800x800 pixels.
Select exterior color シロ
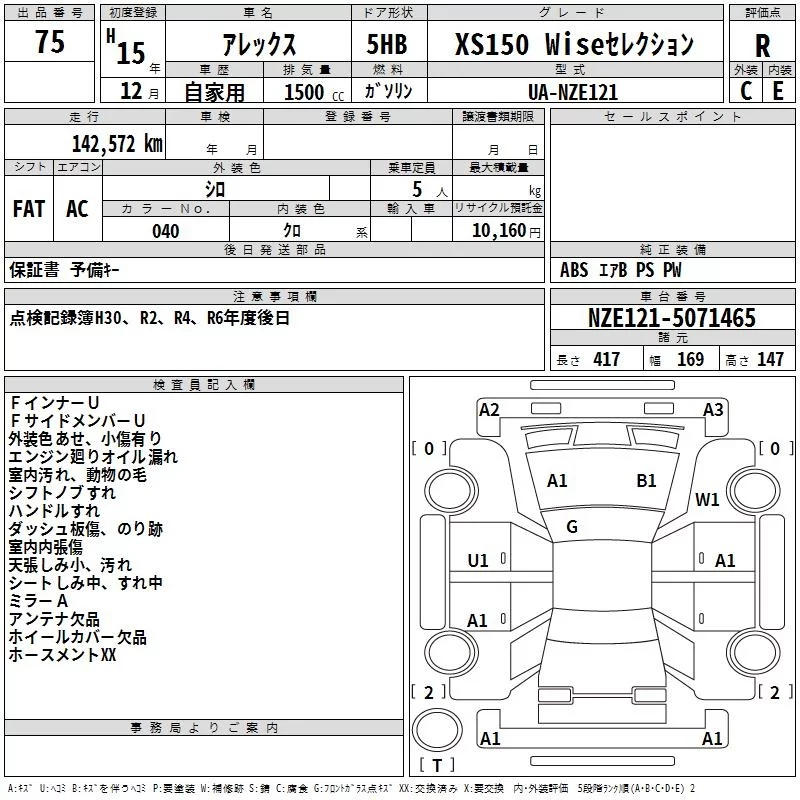pos(215,189)
